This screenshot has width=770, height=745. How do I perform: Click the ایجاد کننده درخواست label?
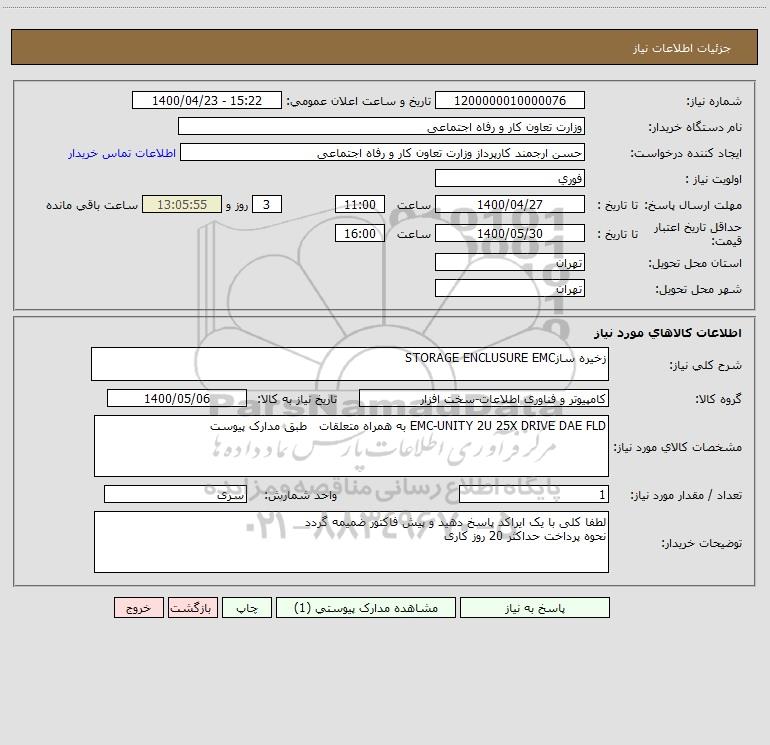pyautogui.click(x=686, y=154)
